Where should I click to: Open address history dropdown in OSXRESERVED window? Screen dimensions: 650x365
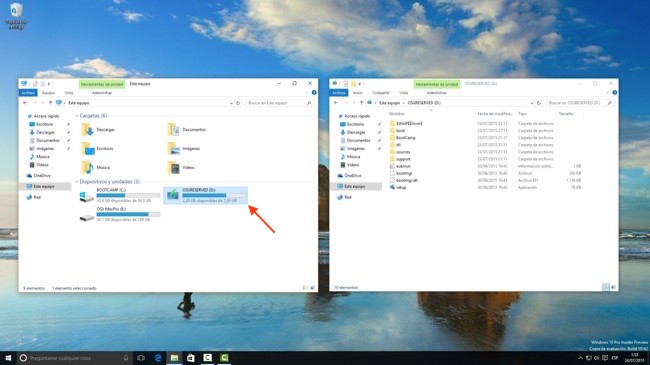coord(531,102)
